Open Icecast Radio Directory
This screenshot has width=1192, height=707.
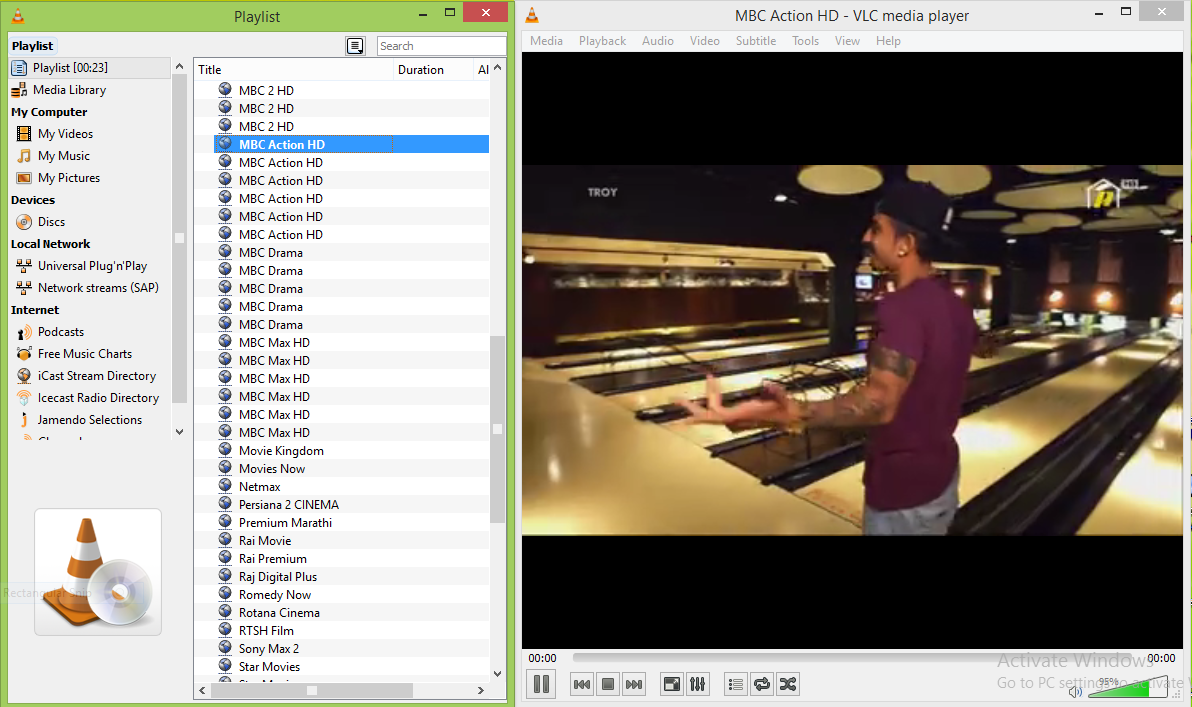tap(98, 398)
